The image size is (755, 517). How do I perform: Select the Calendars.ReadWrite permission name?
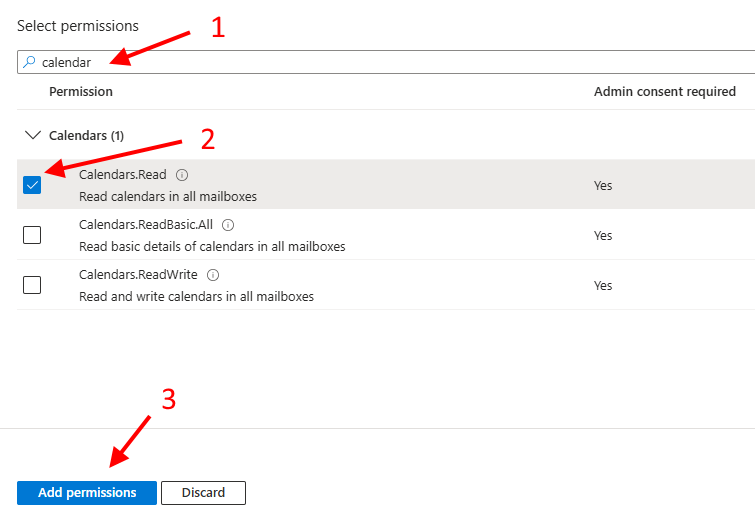point(139,275)
